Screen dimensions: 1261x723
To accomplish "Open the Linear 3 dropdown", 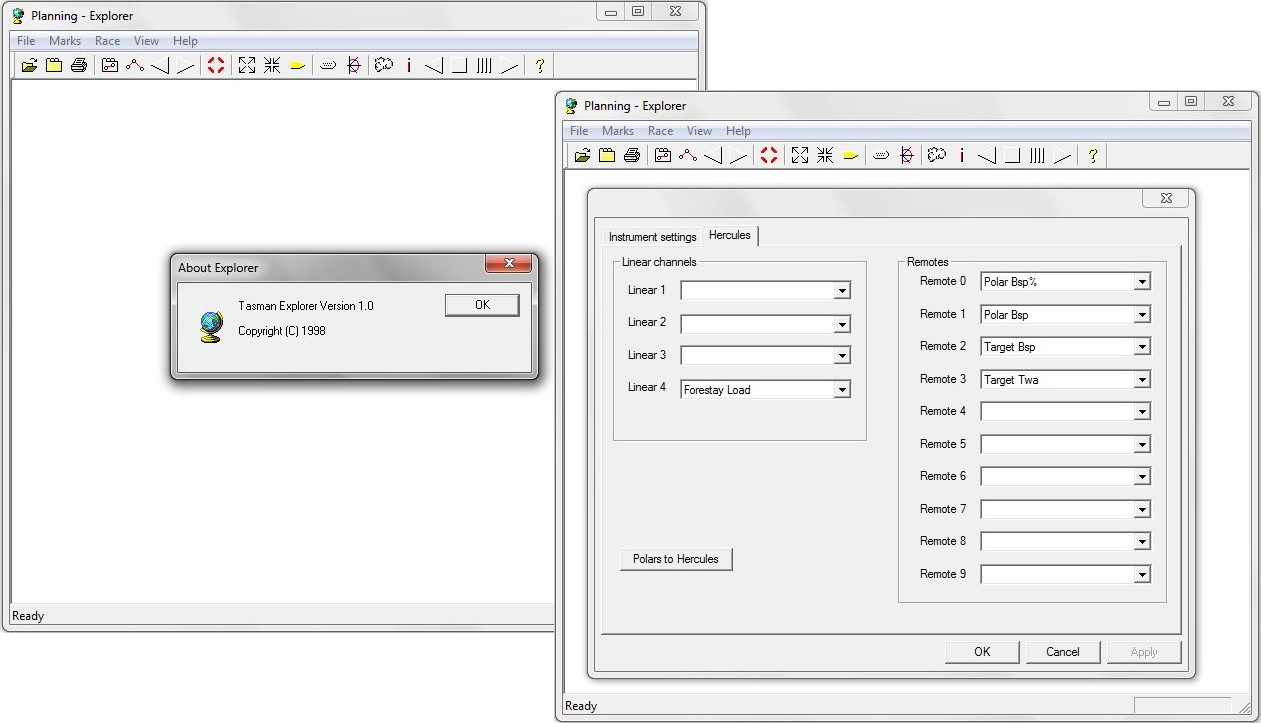I will point(842,356).
